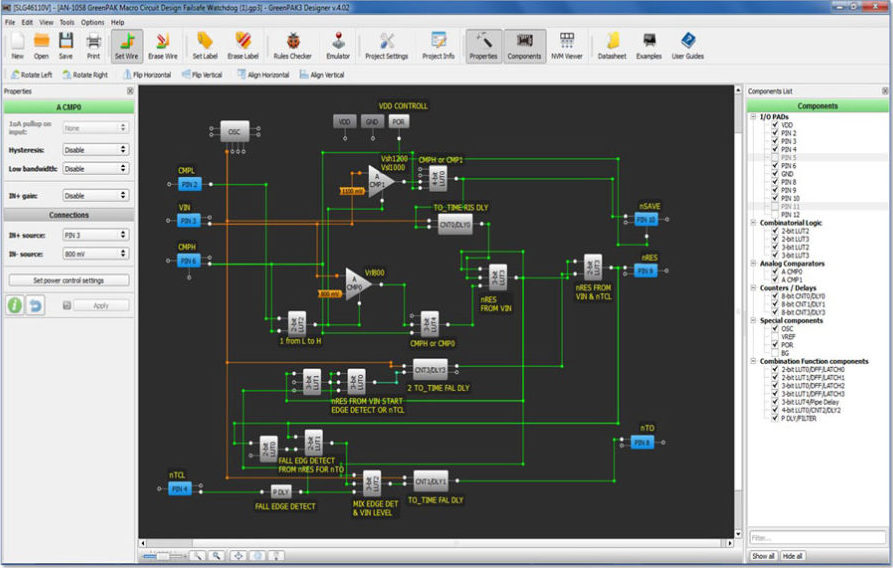Image resolution: width=893 pixels, height=568 pixels.
Task: Open Project Settings from the toolbar
Action: [x=387, y=43]
